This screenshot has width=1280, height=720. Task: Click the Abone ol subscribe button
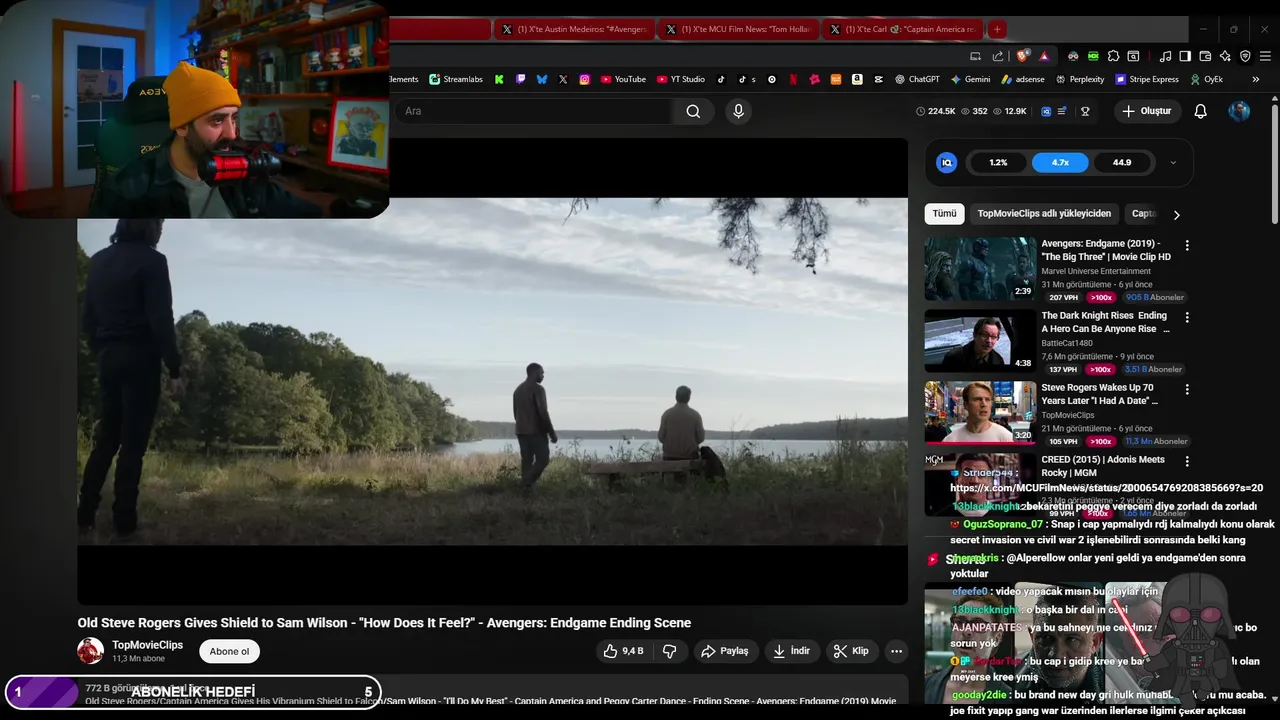point(229,651)
